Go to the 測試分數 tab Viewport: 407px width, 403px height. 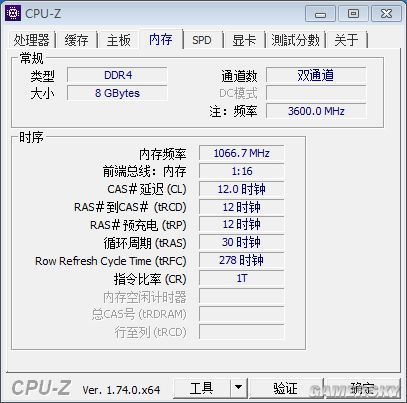[295, 40]
